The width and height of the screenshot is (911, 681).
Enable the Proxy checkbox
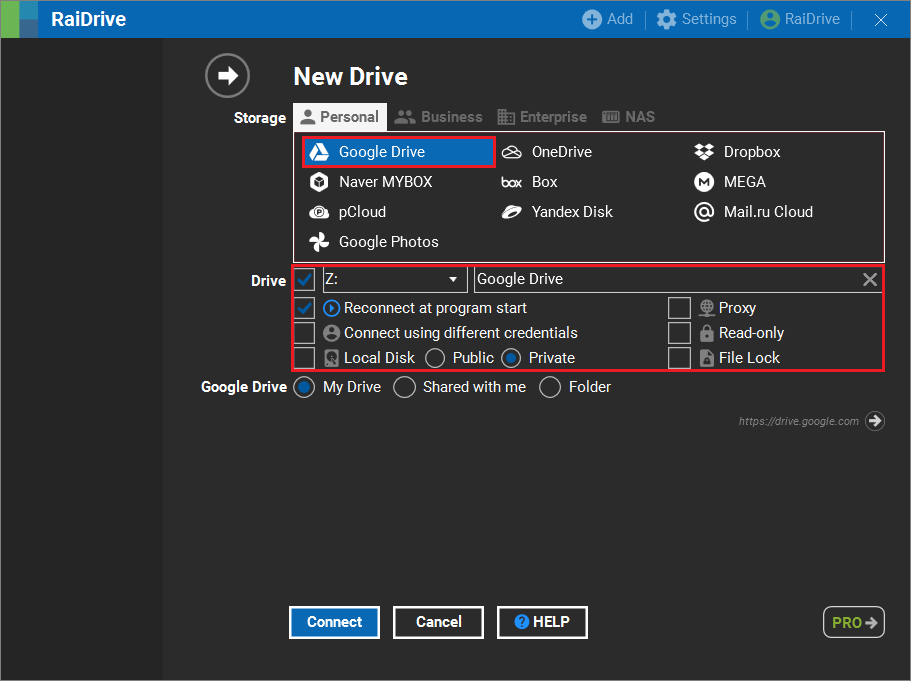[x=680, y=308]
